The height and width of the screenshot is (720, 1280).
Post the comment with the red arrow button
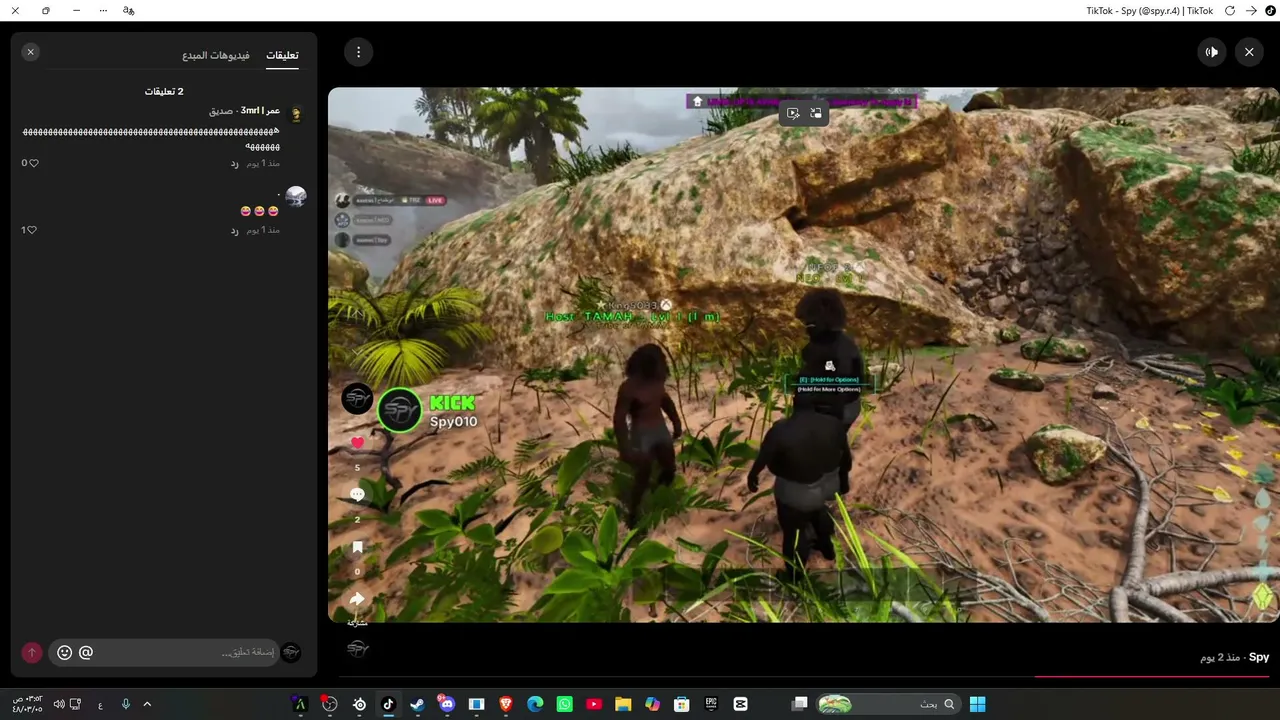tap(32, 653)
